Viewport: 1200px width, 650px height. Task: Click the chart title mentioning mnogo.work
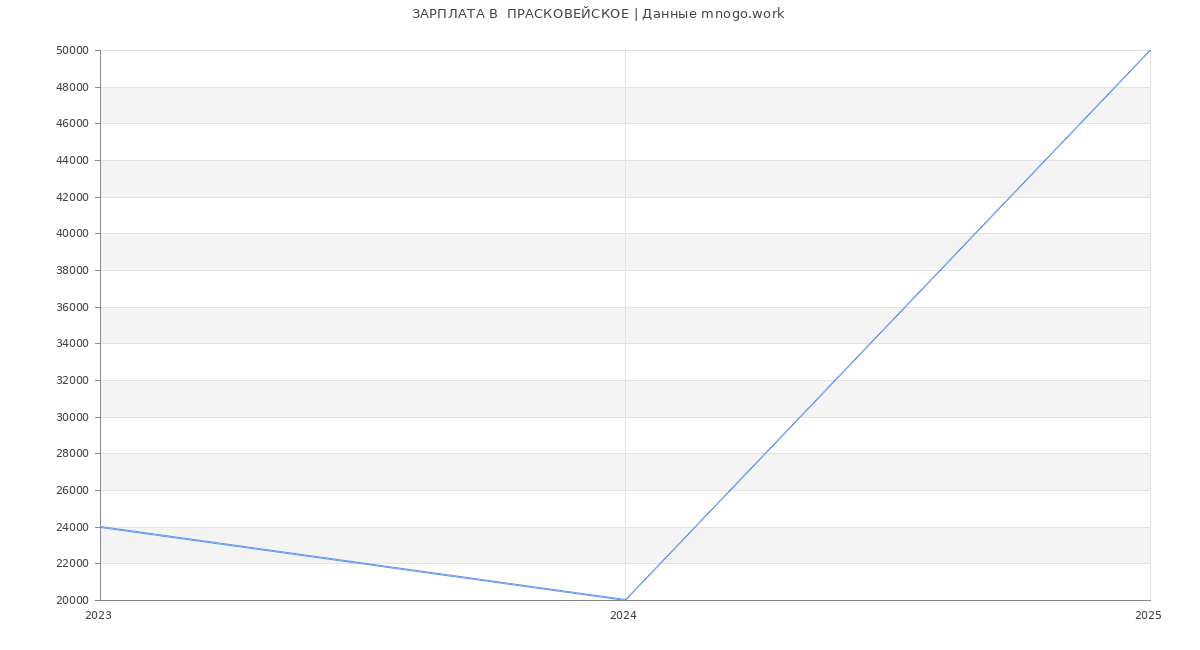598,14
